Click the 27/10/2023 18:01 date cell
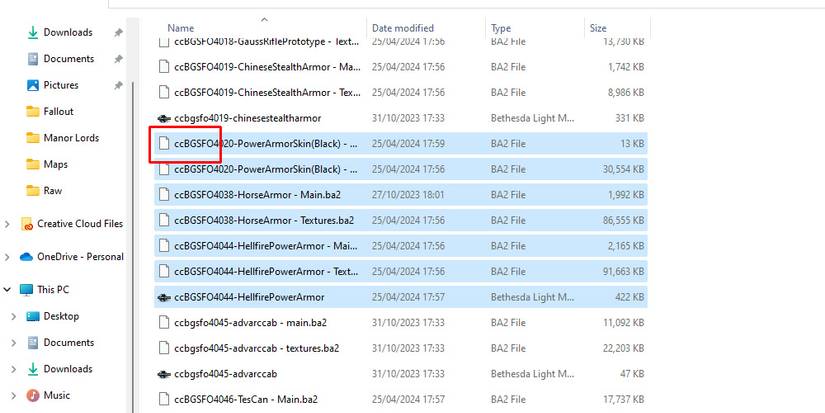This screenshot has height=413, width=825. pos(408,195)
